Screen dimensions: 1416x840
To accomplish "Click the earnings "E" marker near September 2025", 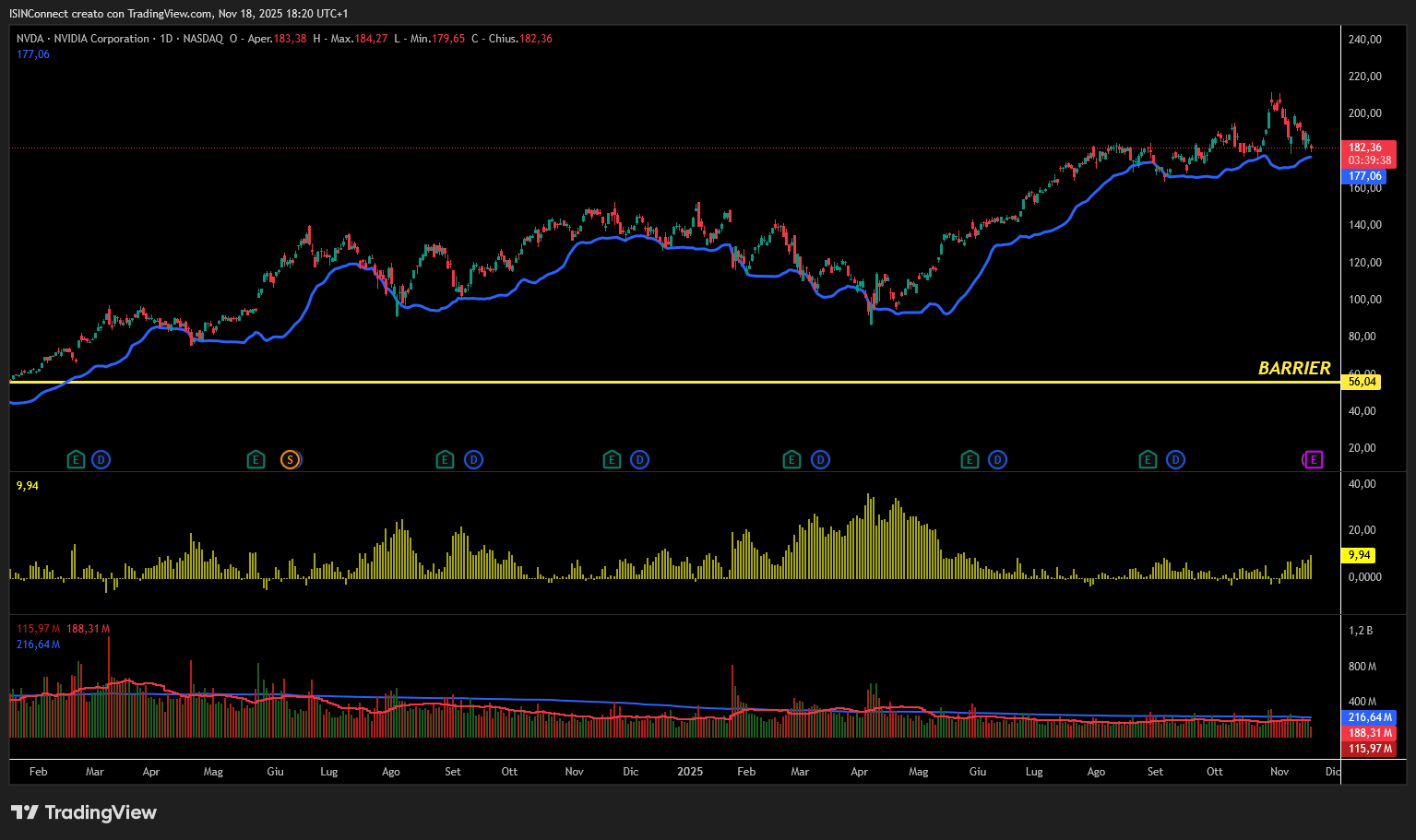I will (1148, 459).
